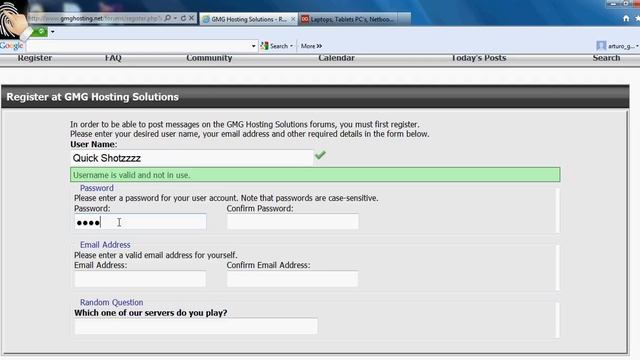This screenshot has width=640, height=360.
Task: Click the Google toolbar logo
Action: pos(11,46)
